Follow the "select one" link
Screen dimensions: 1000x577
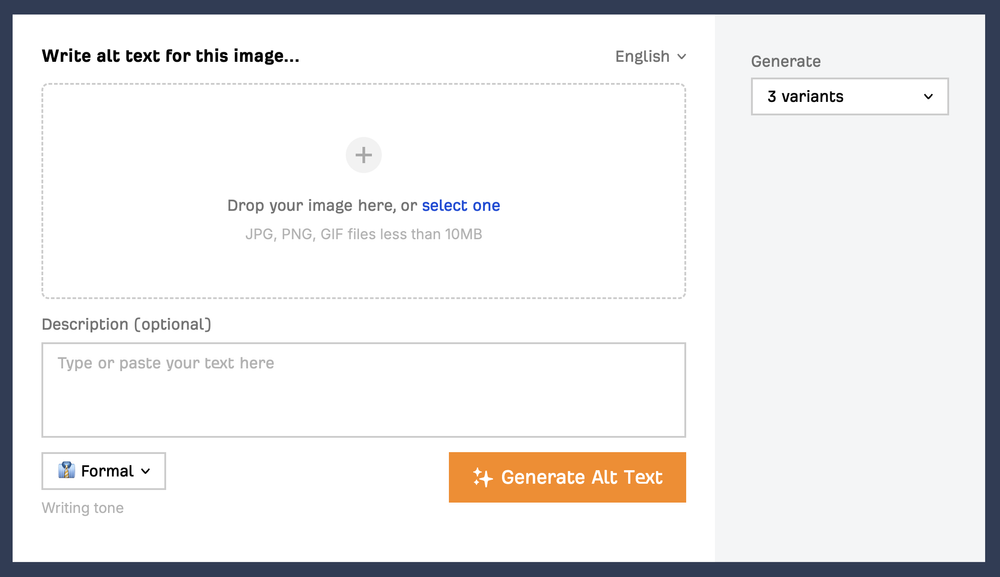(x=461, y=206)
